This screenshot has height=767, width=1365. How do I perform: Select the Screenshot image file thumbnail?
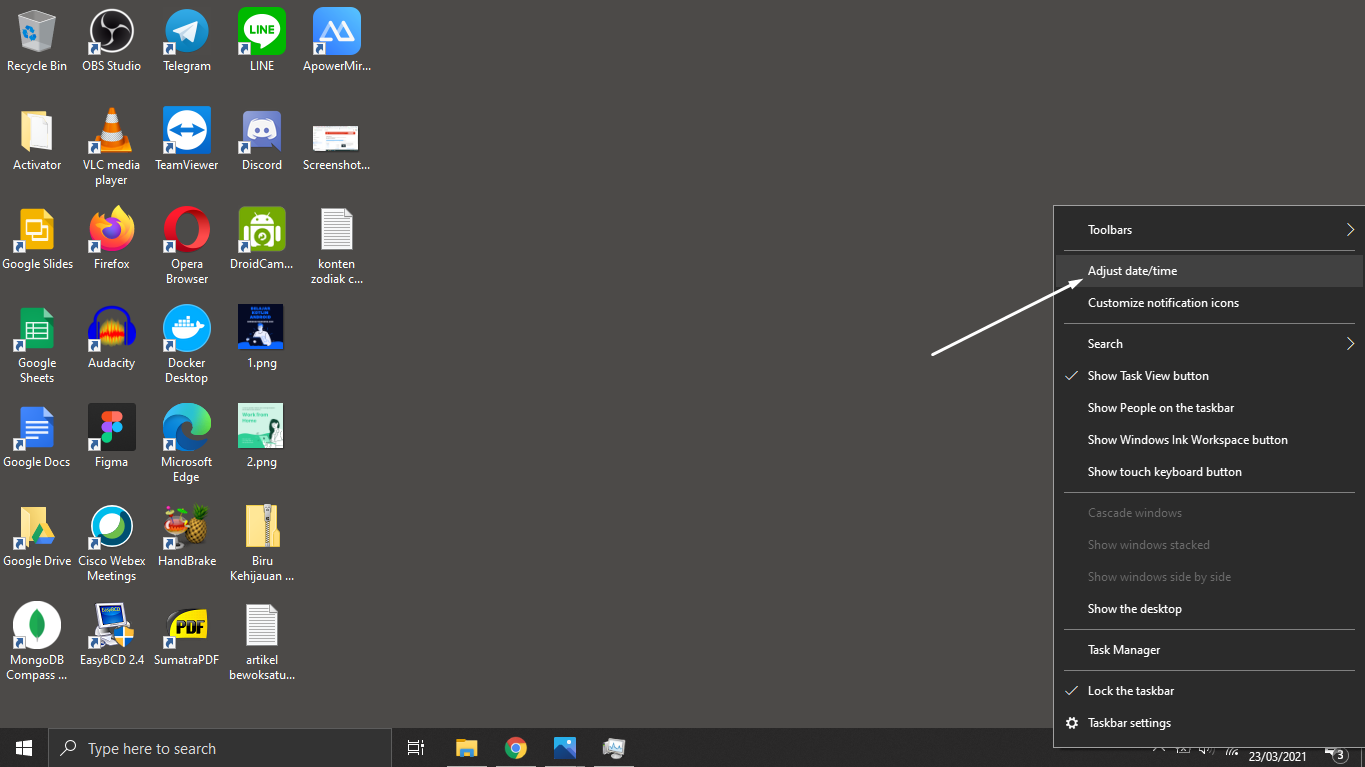(x=336, y=138)
